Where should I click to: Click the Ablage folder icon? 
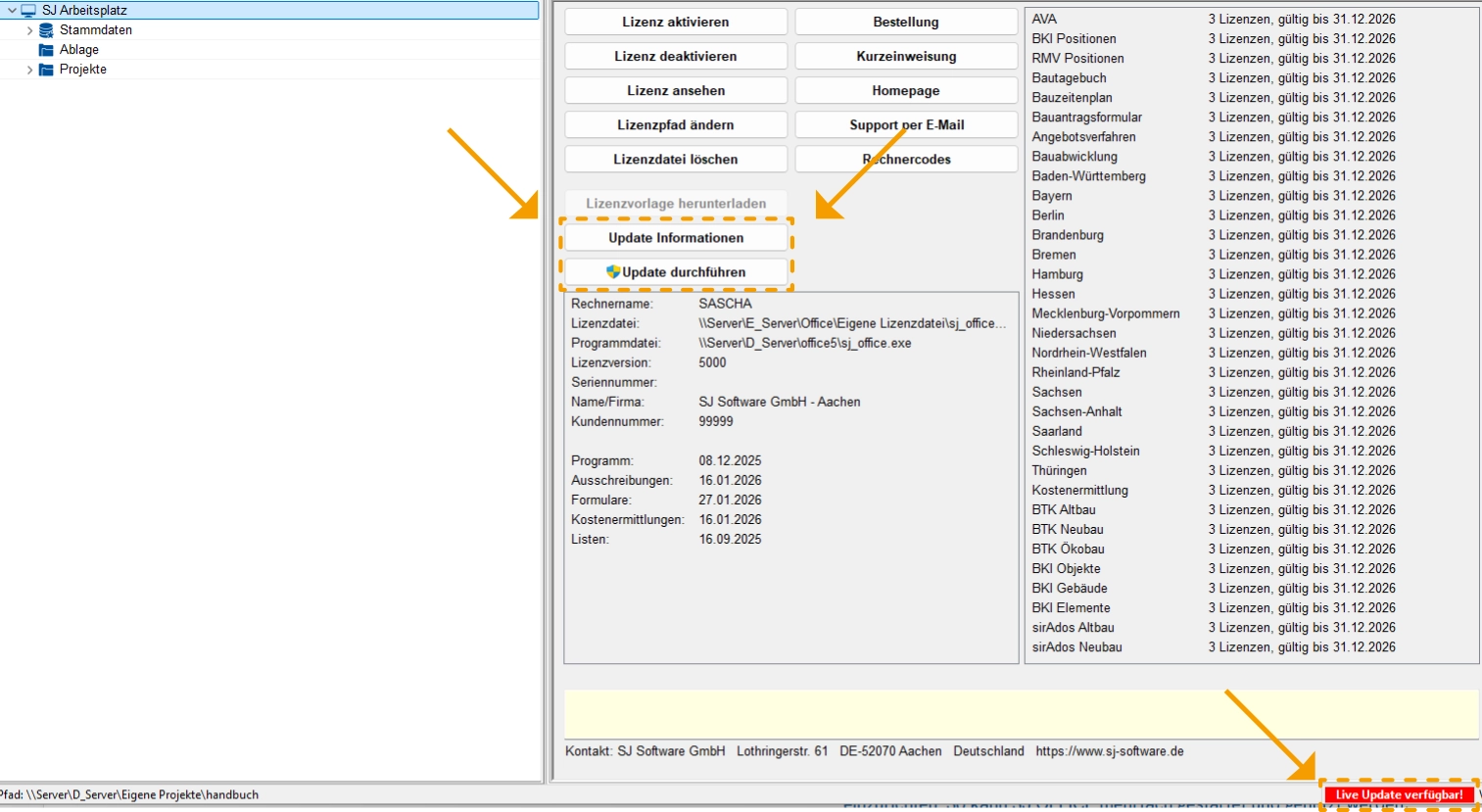[x=46, y=50]
